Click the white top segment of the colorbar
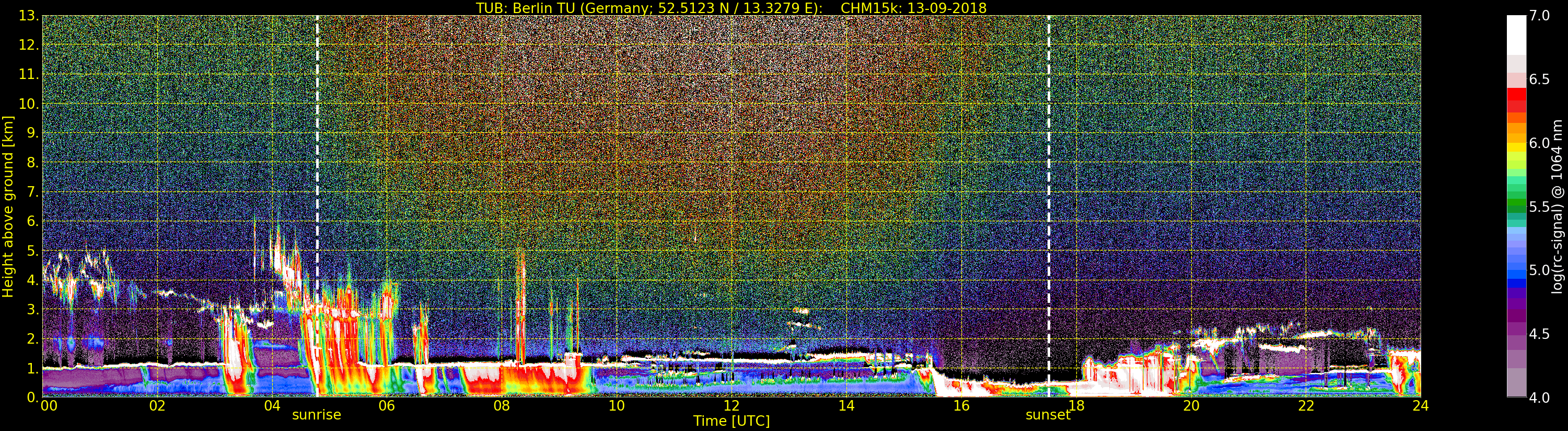The height and width of the screenshot is (431, 1568). pos(1516,35)
